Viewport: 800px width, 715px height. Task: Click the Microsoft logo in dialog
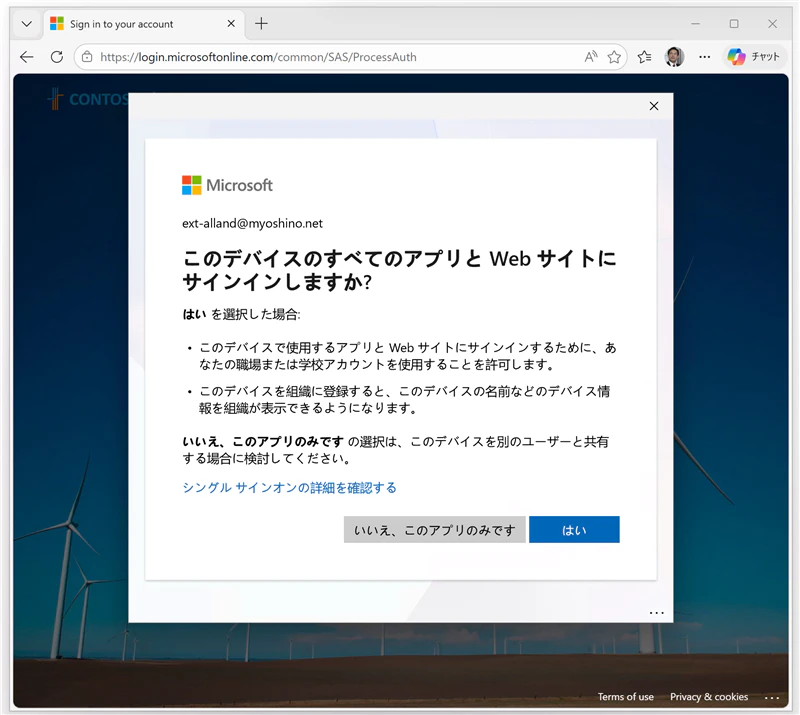(x=228, y=185)
